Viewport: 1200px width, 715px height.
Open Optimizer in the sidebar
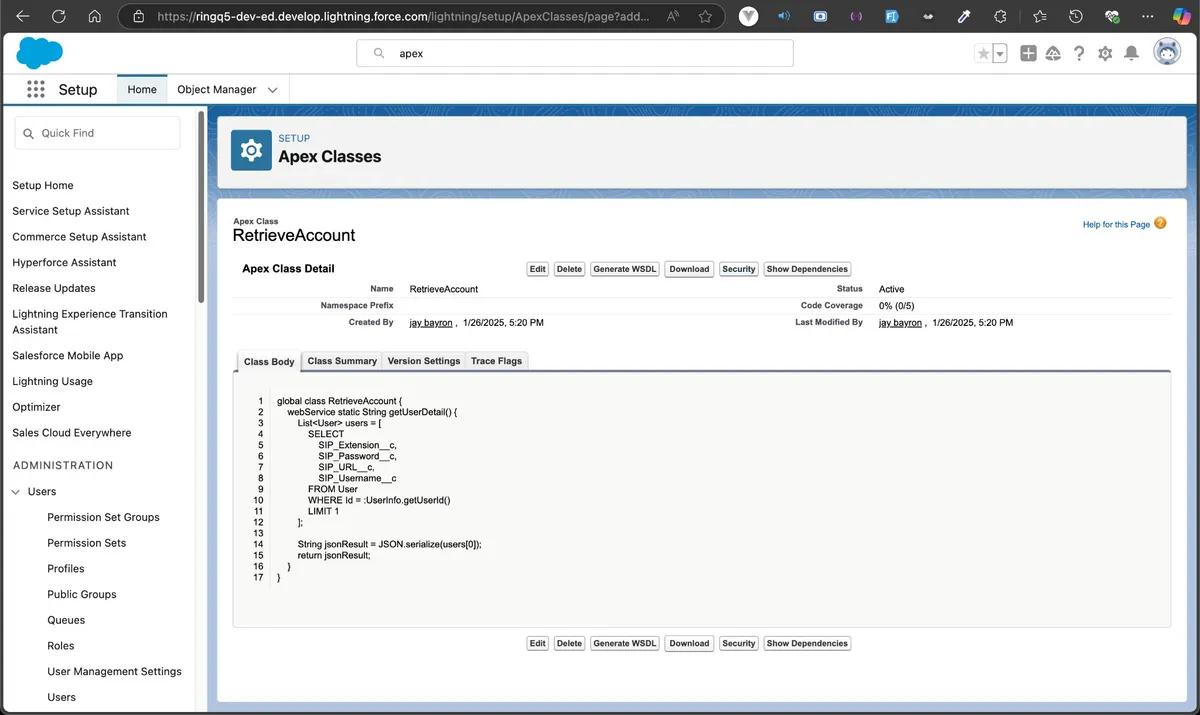tap(36, 407)
